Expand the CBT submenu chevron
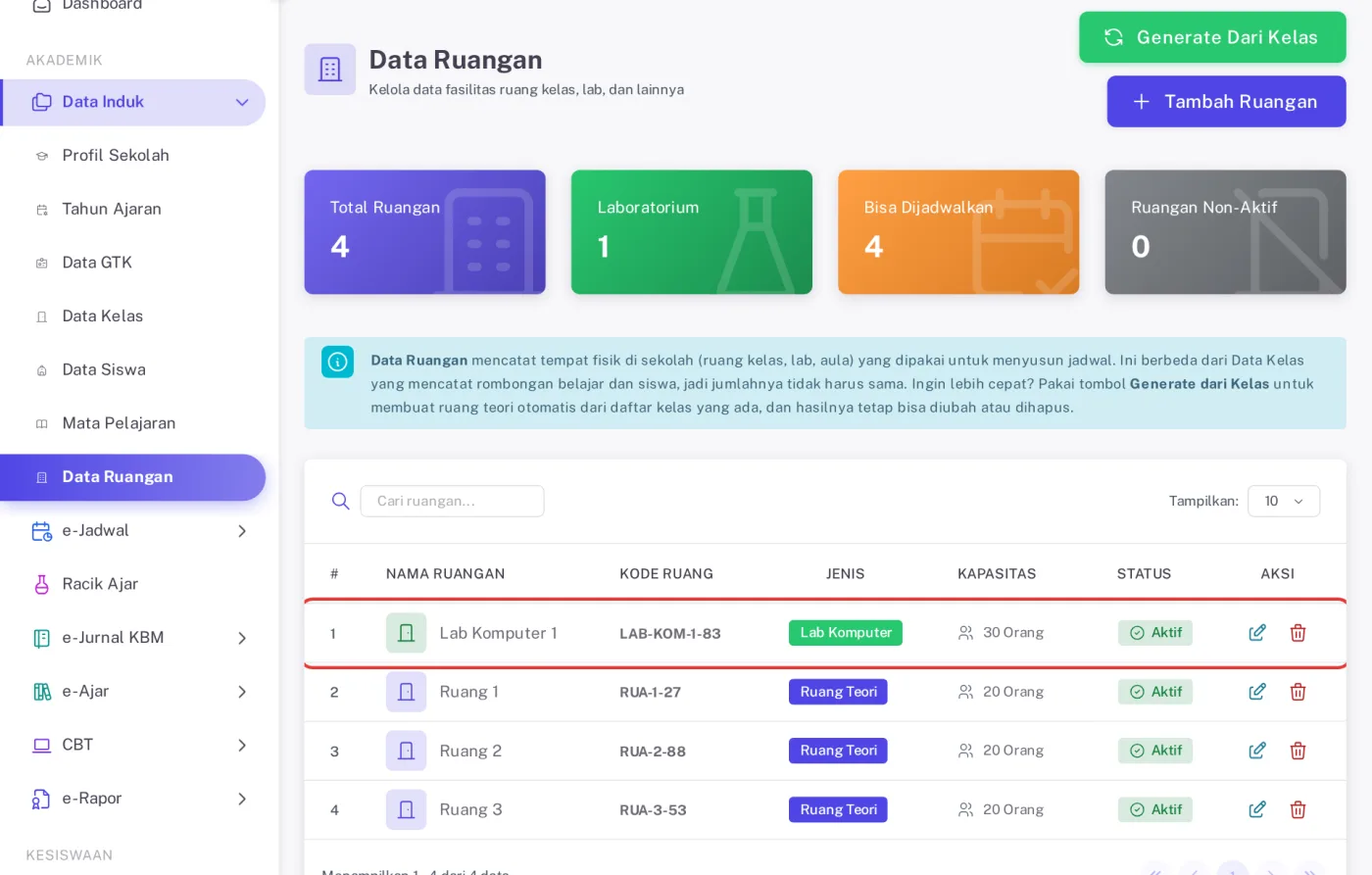Screen dimensions: 1372x875 point(242,746)
